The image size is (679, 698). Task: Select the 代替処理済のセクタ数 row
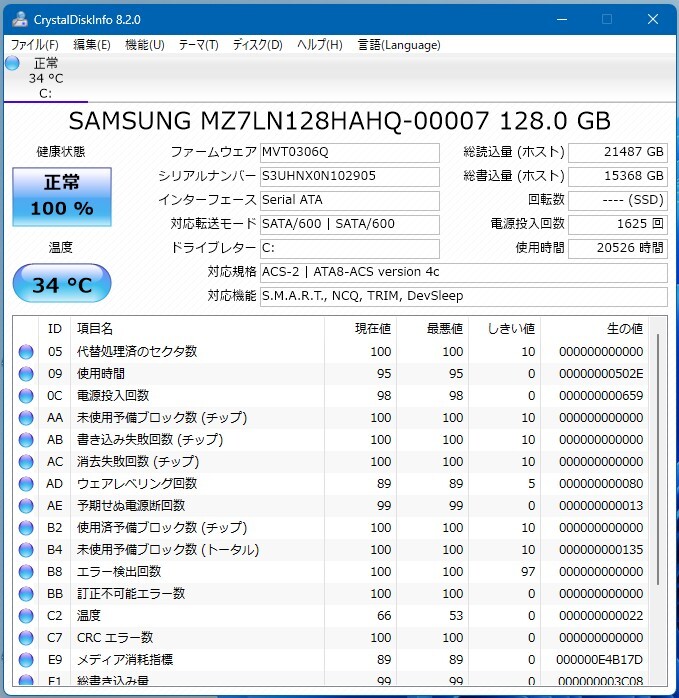331,352
